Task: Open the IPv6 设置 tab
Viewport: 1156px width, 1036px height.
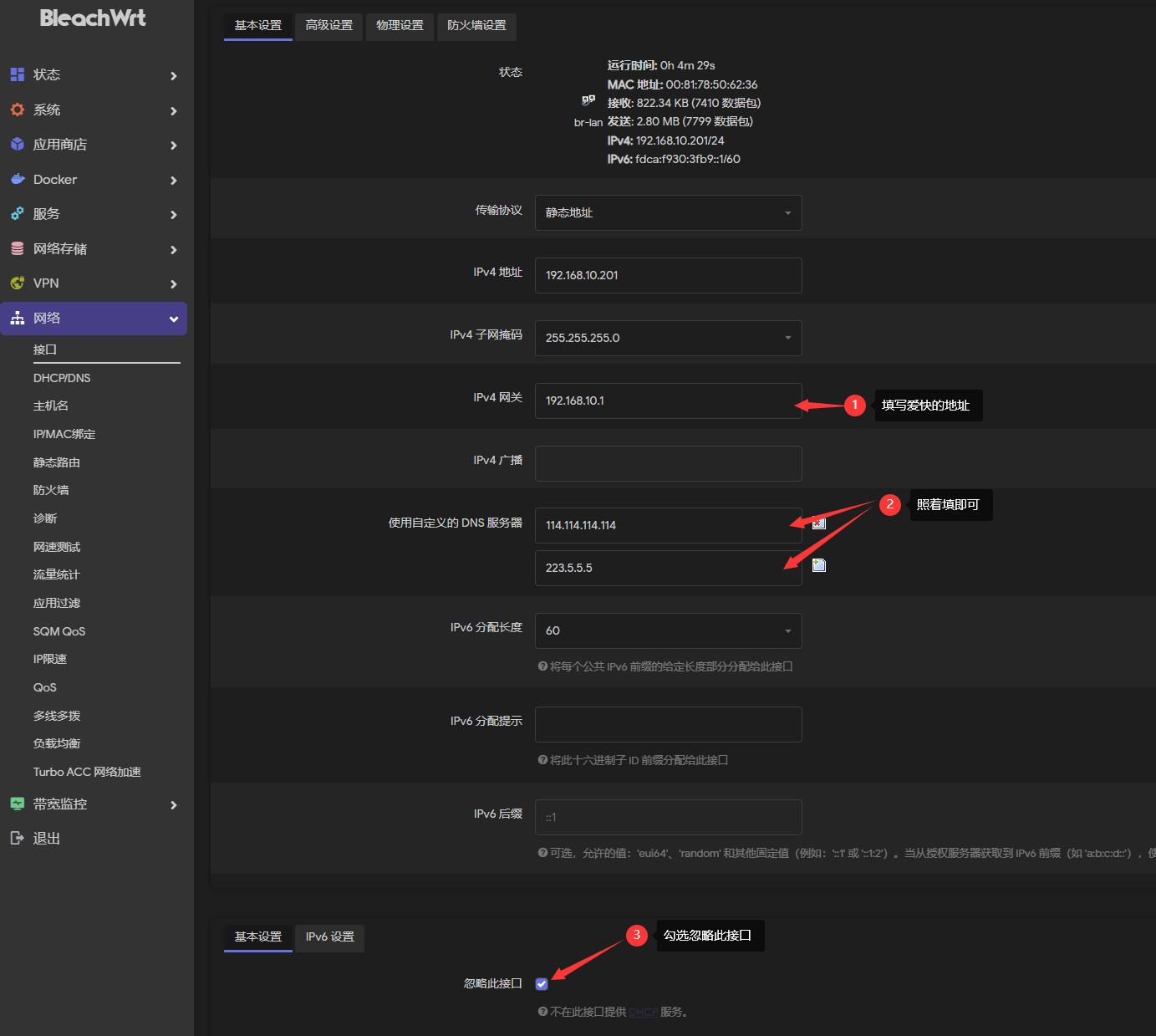Action: pyautogui.click(x=330, y=936)
